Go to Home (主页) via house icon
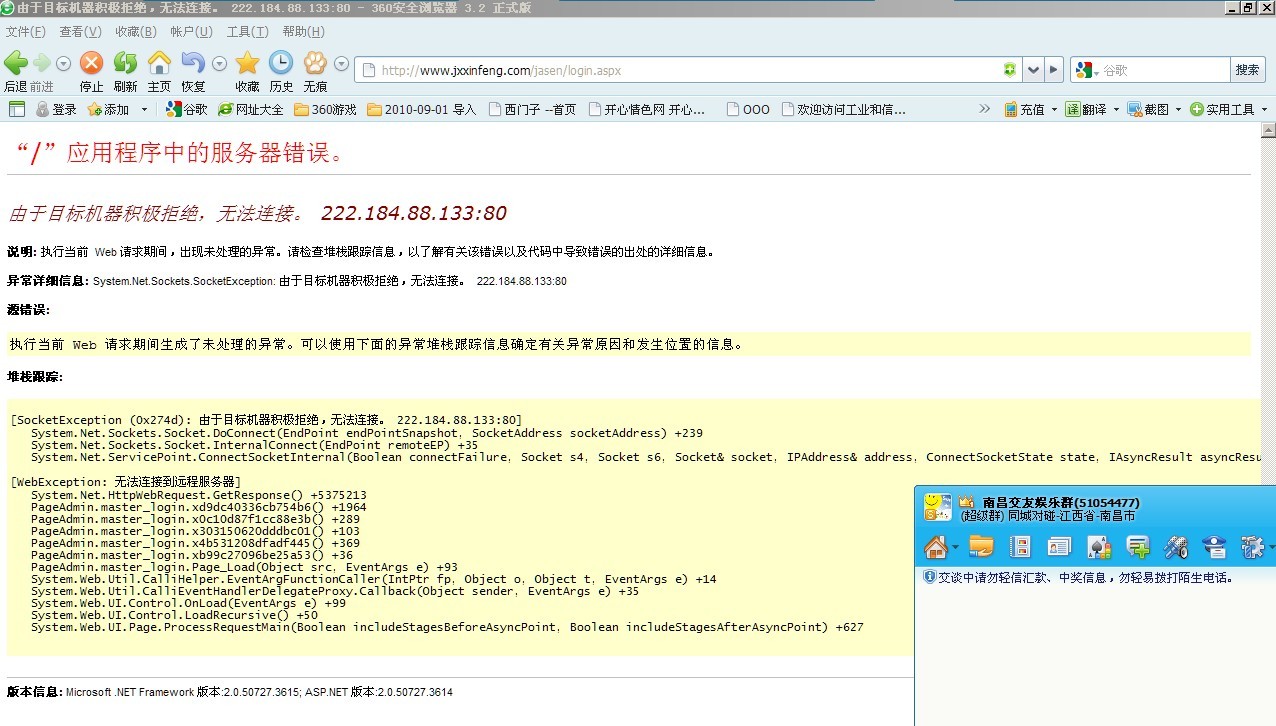 (x=159, y=64)
